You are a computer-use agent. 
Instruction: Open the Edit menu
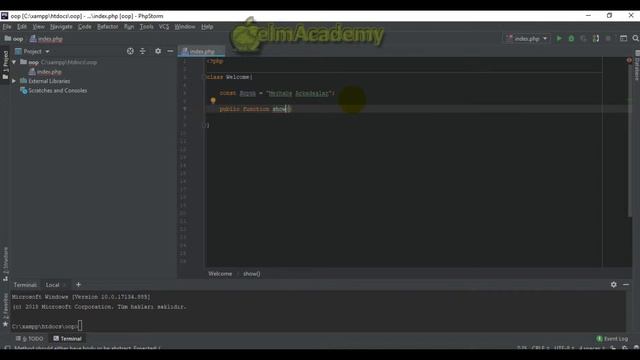(x=22, y=27)
